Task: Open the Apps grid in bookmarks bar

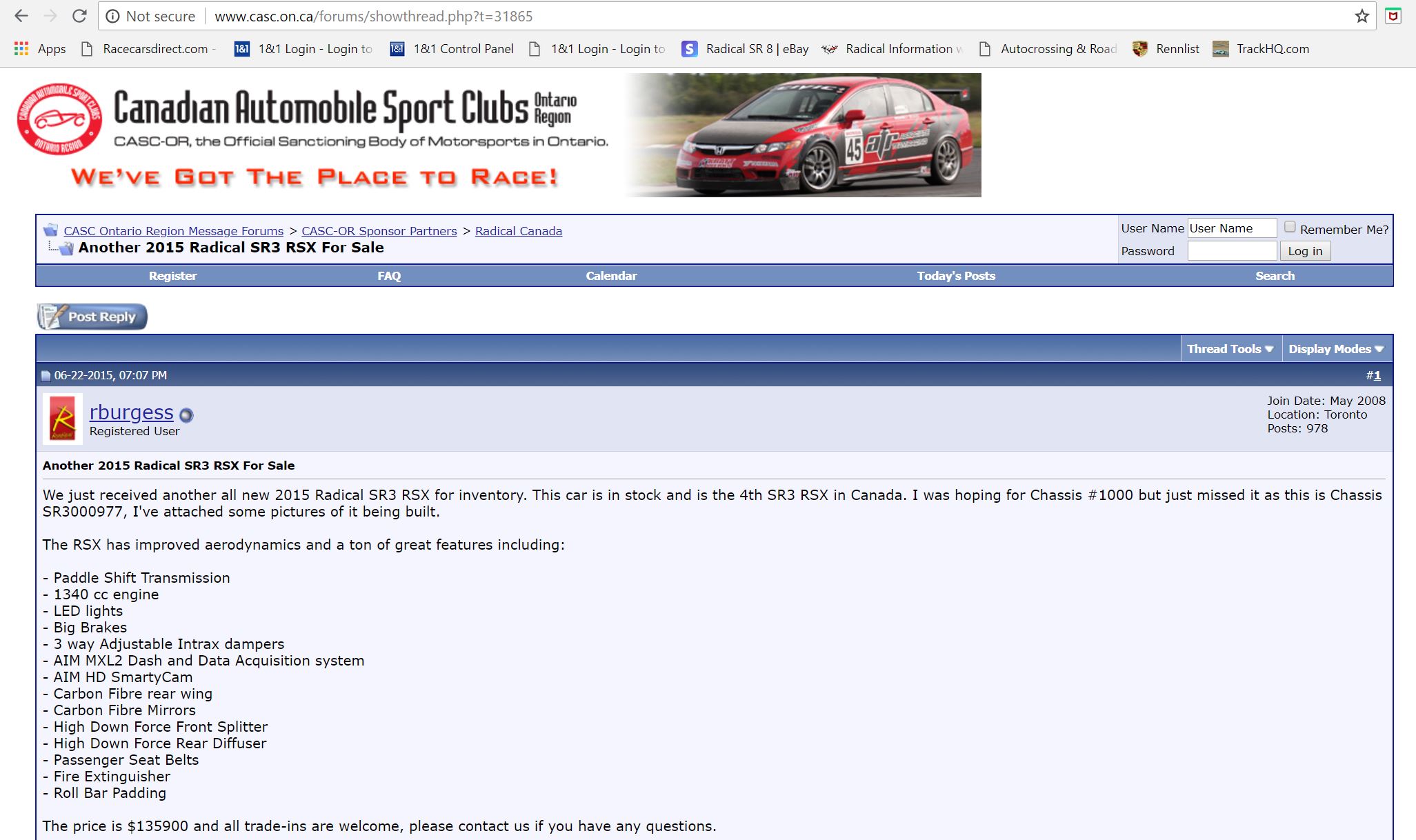Action: [x=40, y=49]
